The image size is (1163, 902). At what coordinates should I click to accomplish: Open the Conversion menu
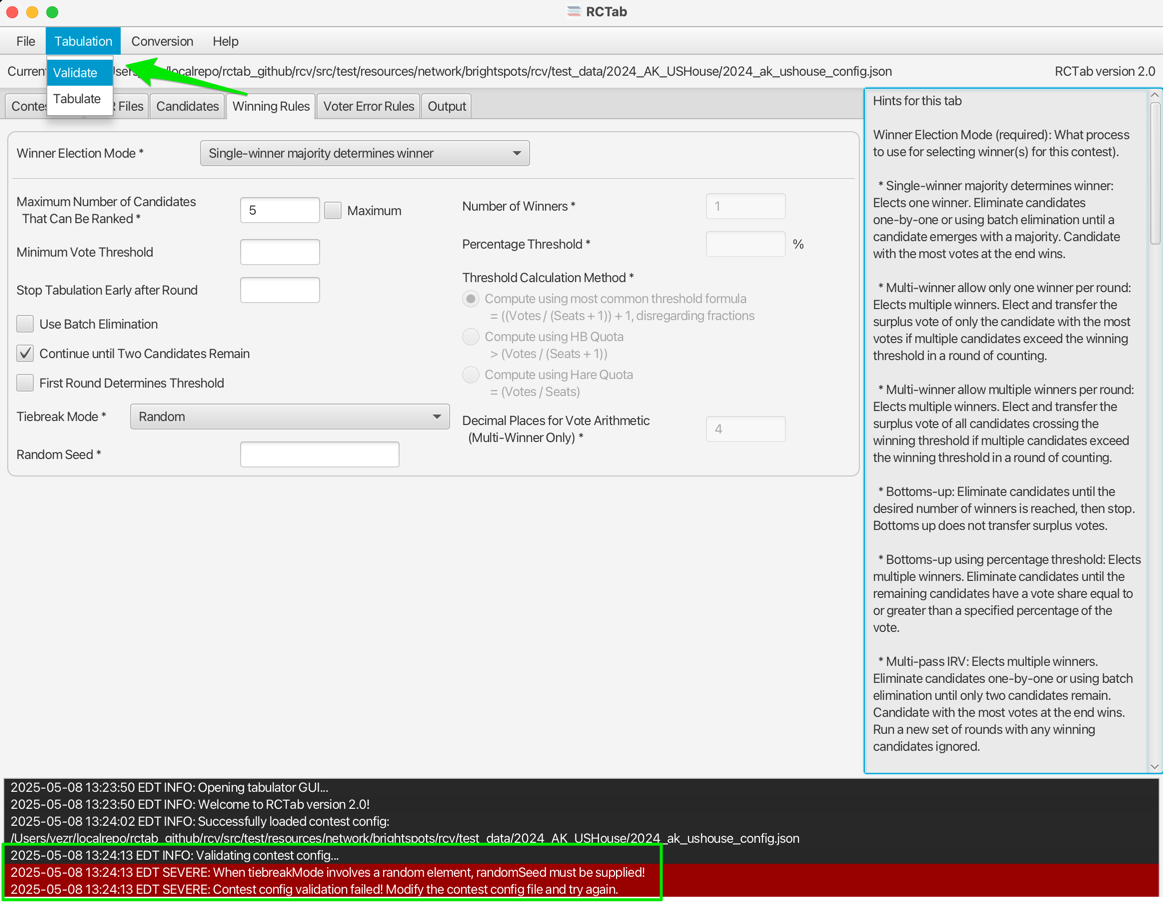pyautogui.click(x=162, y=42)
